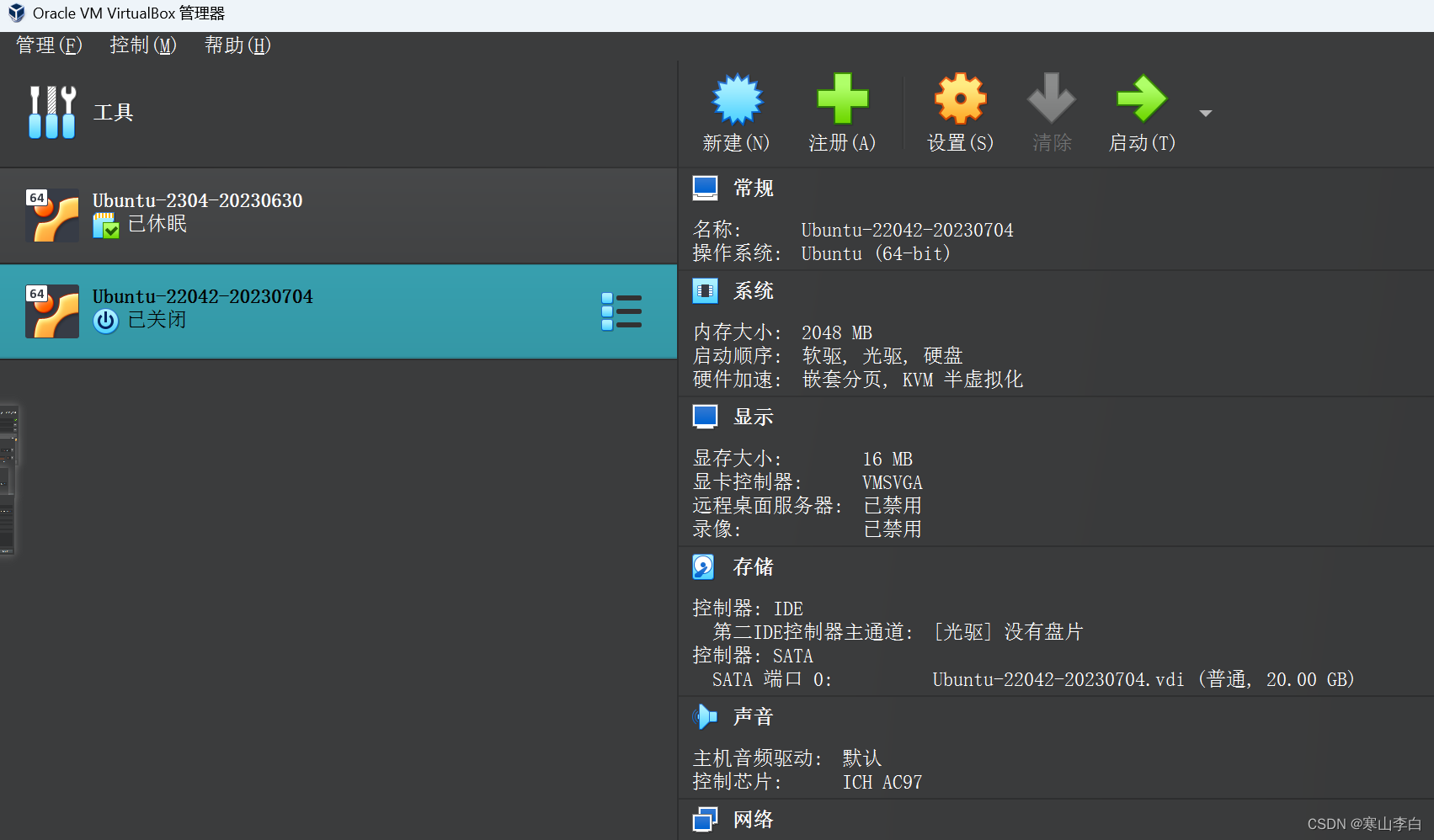Image resolution: width=1434 pixels, height=840 pixels.
Task: Click the name value Ubuntu-22042-20230704 in details
Action: (x=908, y=230)
